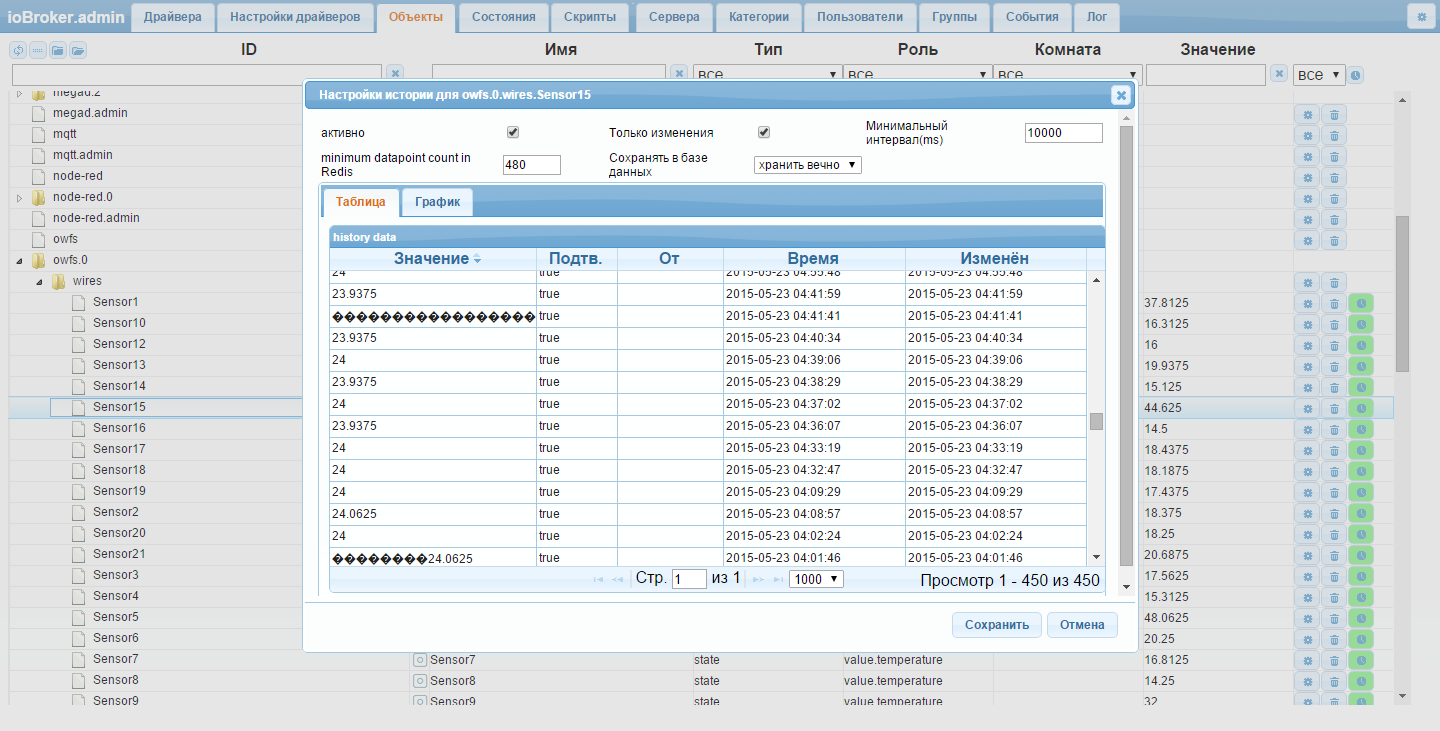Screen dimensions: 1440x731
Task: Open the Сохранять в базе данных dropdown
Action: pos(808,164)
